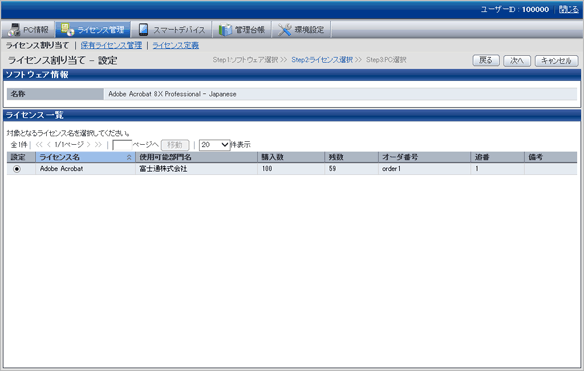Go to previous page with < arrow
The width and height of the screenshot is (584, 371).
(x=48, y=145)
